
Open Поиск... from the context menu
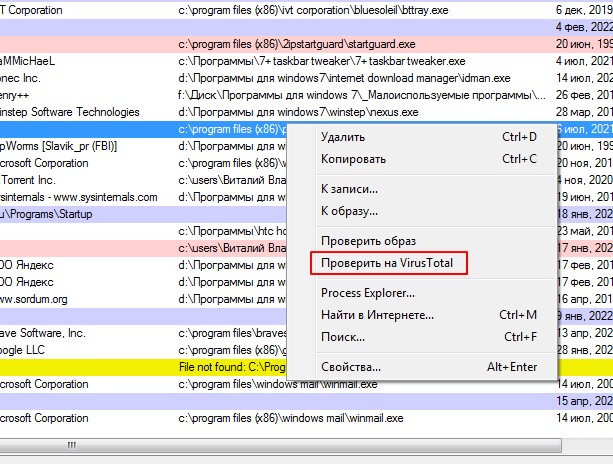(x=437, y=337)
